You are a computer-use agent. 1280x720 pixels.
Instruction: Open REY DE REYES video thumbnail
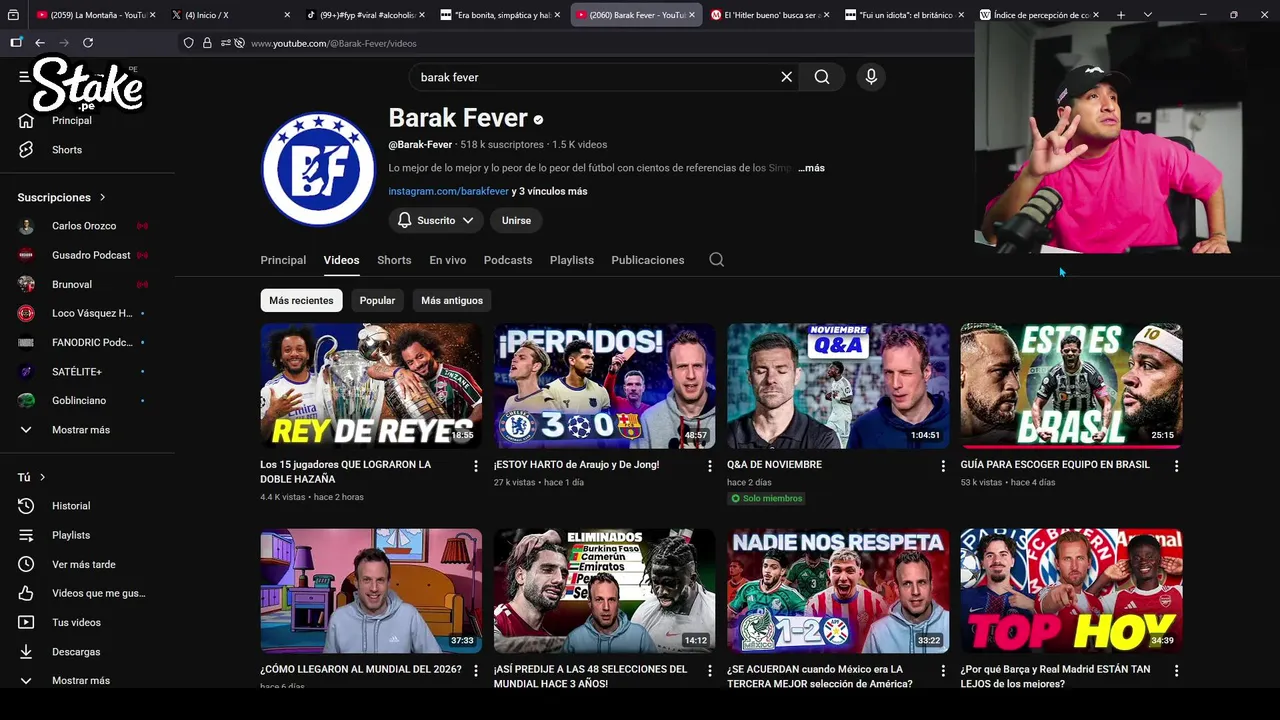pos(371,385)
